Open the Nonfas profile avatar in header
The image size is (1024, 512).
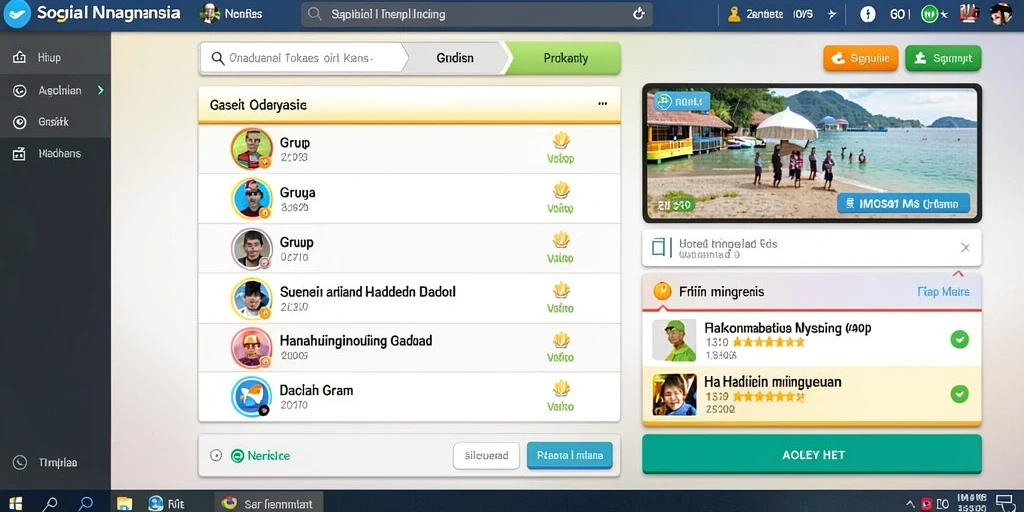pos(210,14)
